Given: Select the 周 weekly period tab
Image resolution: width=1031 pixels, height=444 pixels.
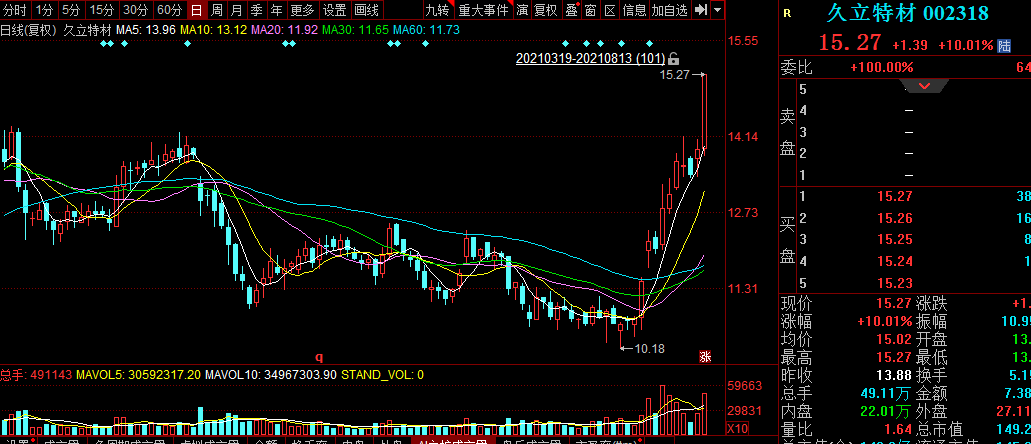Looking at the screenshot, I should point(216,10).
